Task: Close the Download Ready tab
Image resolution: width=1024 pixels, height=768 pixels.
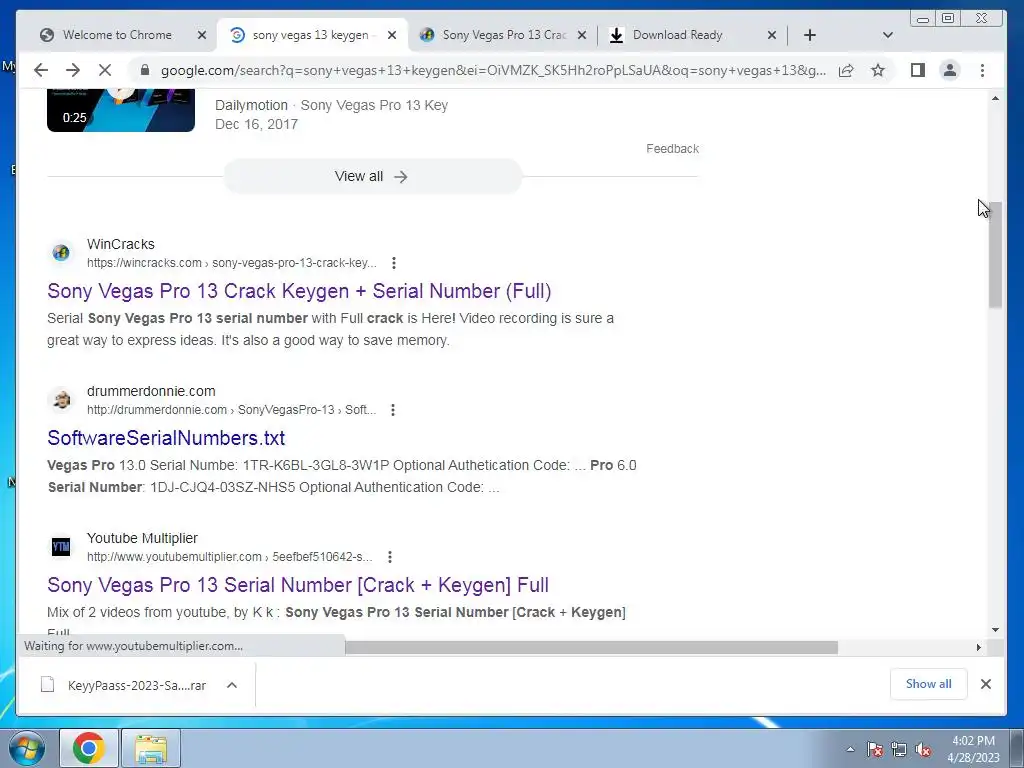Action: pos(771,35)
